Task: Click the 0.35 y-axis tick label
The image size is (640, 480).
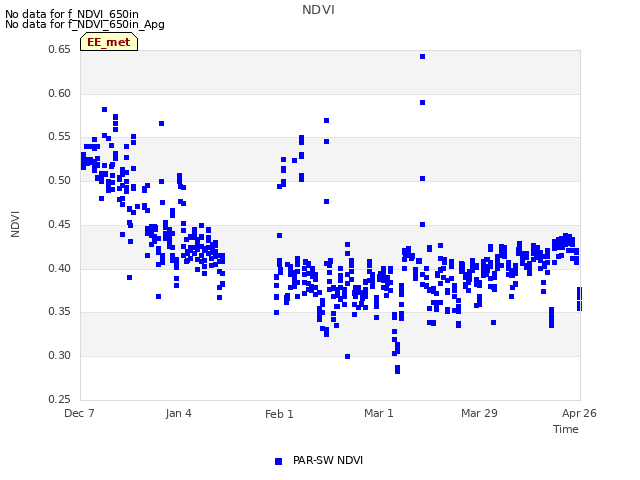Action: (59, 312)
